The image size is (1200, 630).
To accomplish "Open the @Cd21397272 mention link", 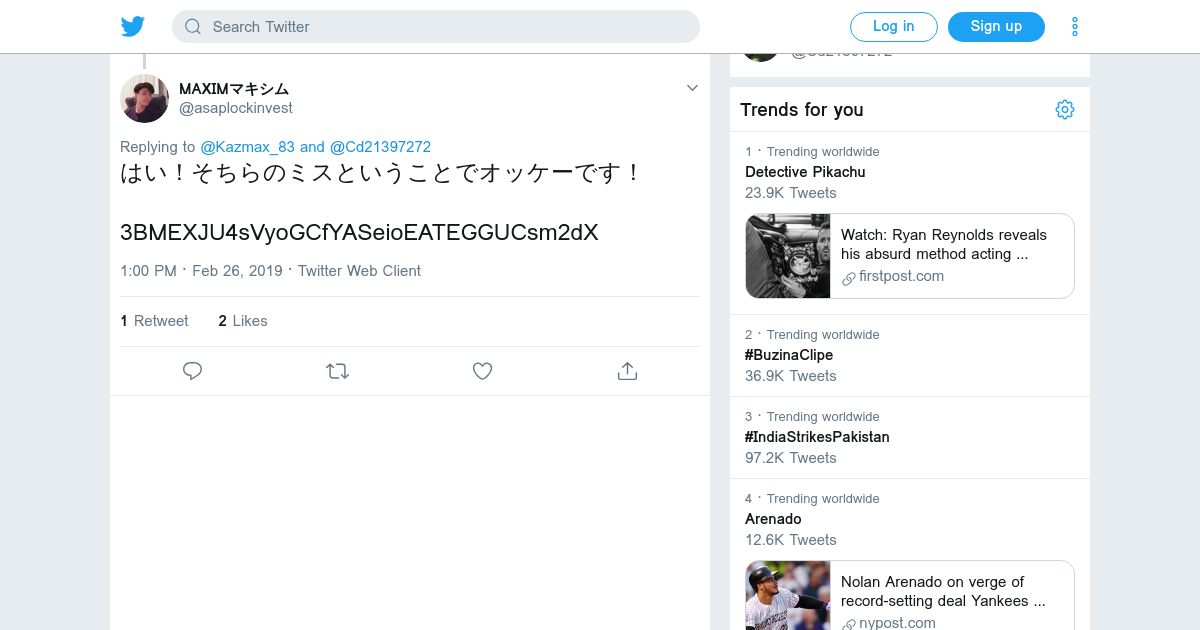I will point(380,146).
